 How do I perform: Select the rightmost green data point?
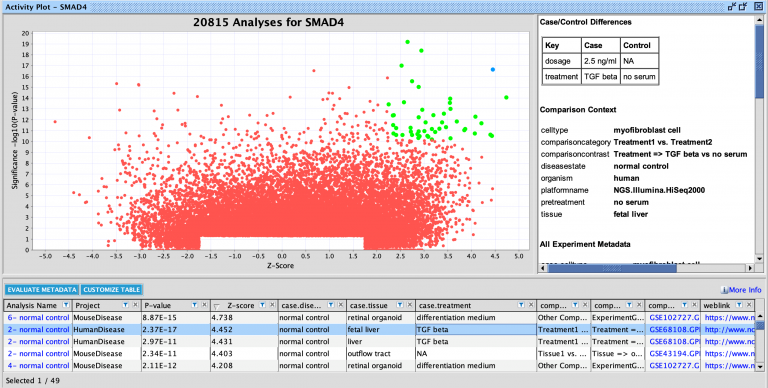[x=506, y=97]
